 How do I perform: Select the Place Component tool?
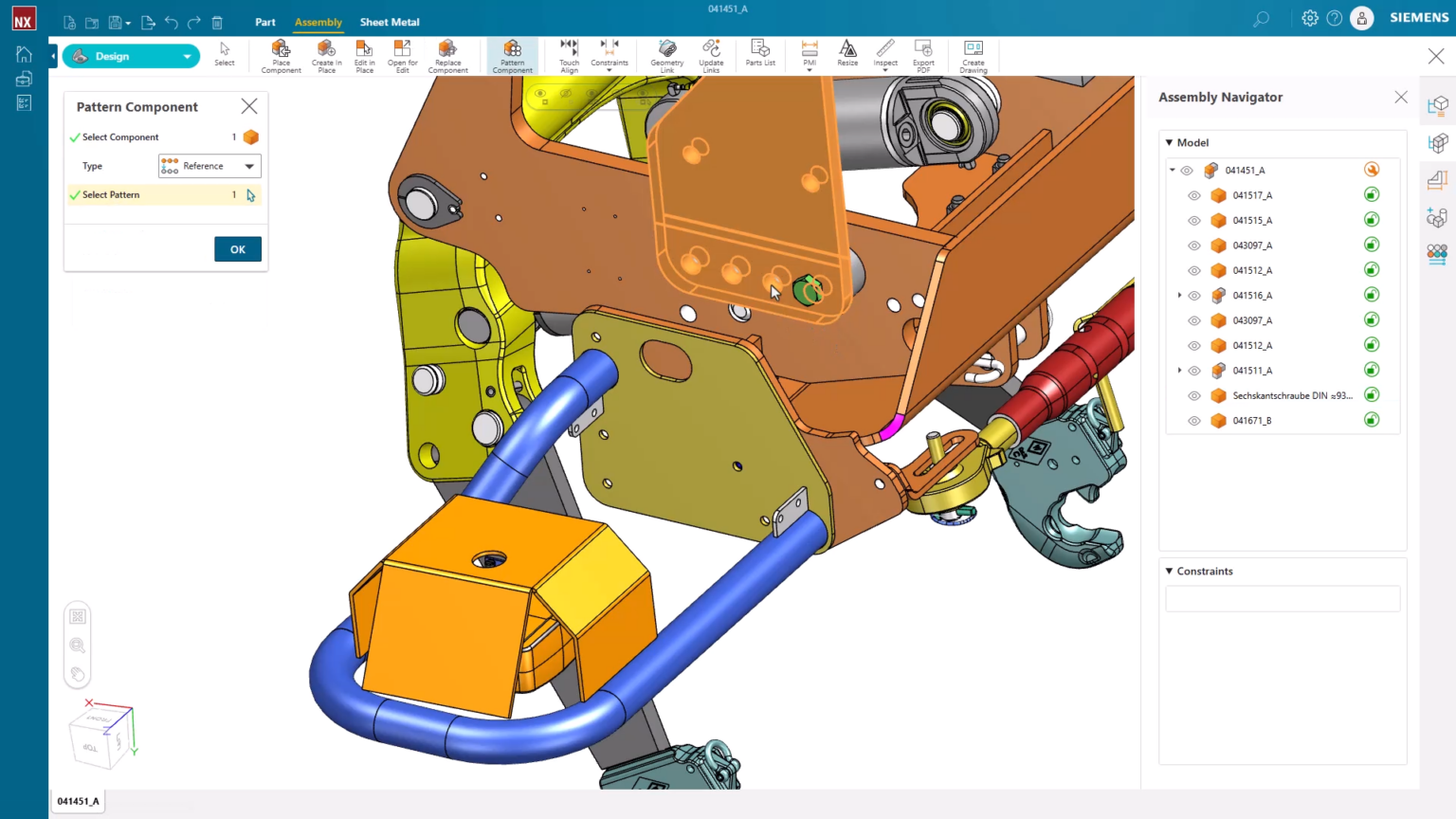(x=280, y=55)
